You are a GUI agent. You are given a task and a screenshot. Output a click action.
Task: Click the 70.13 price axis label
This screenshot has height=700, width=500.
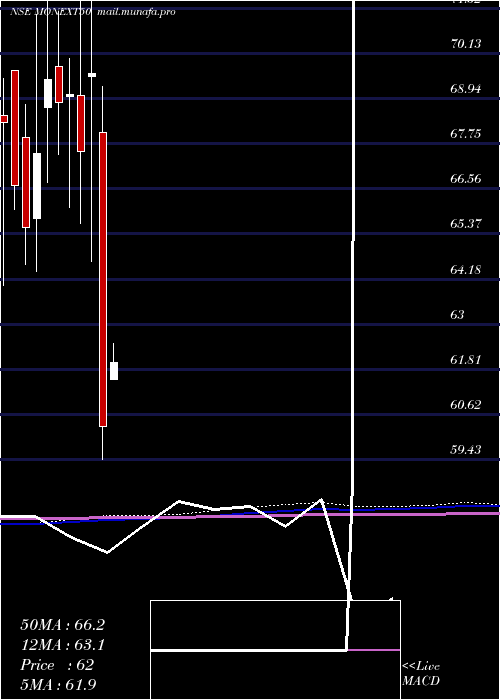pos(466,44)
